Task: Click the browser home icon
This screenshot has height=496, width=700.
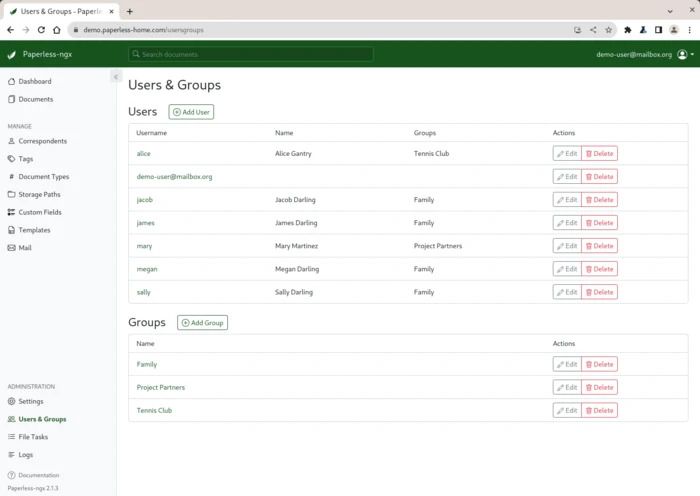Action: pos(57,30)
